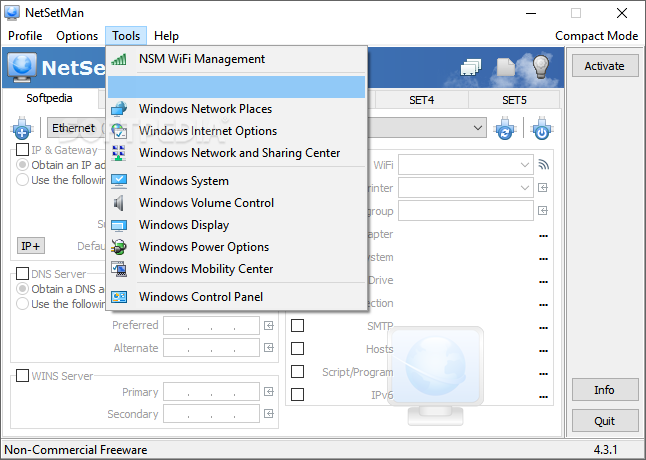Open Windows Network and Sharing Center
The height and width of the screenshot is (460, 646).
pyautogui.click(x=236, y=153)
